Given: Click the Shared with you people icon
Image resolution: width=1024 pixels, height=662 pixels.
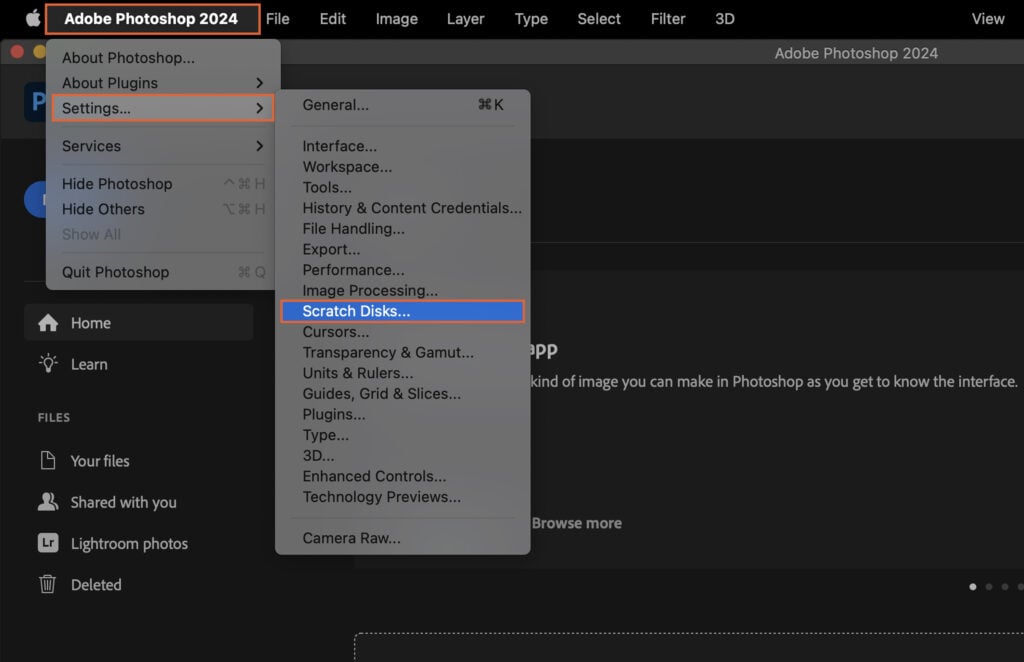Looking at the screenshot, I should coord(47,502).
